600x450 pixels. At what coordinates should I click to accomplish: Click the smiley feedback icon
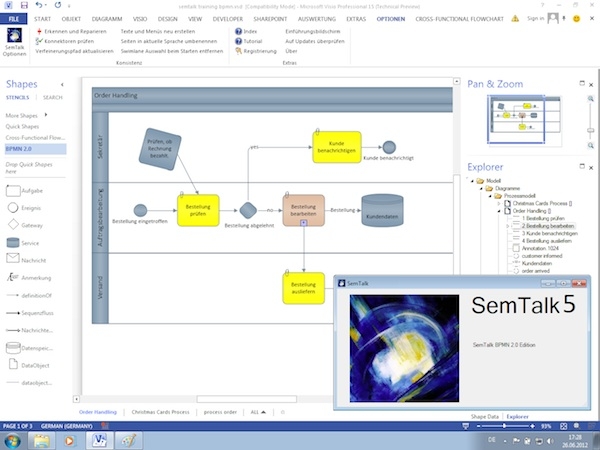tap(576, 18)
